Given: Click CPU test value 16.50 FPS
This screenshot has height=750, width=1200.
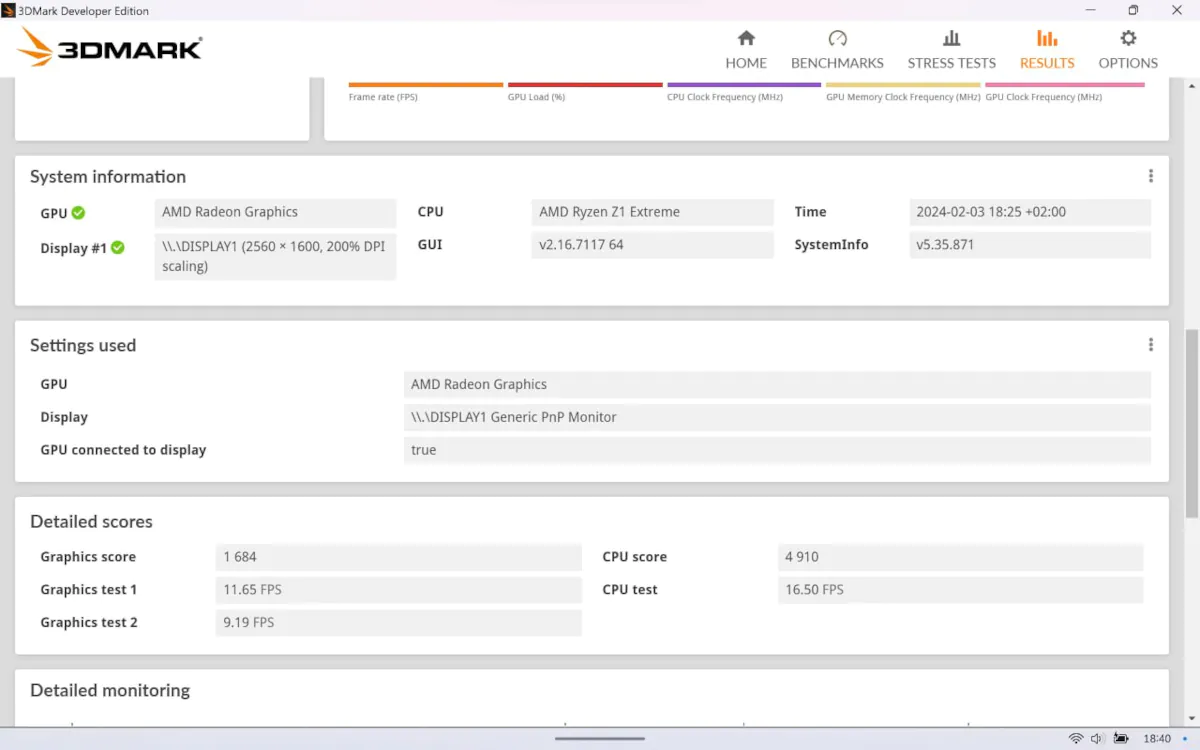Looking at the screenshot, I should [x=960, y=590].
